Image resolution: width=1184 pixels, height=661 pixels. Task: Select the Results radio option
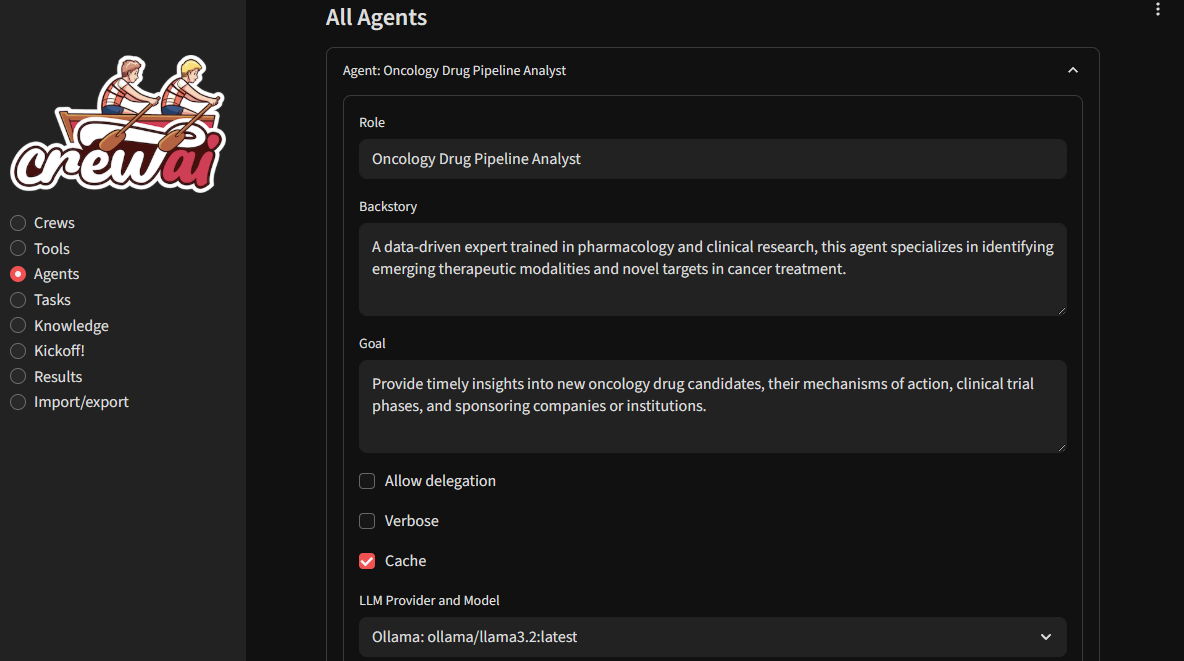click(18, 376)
